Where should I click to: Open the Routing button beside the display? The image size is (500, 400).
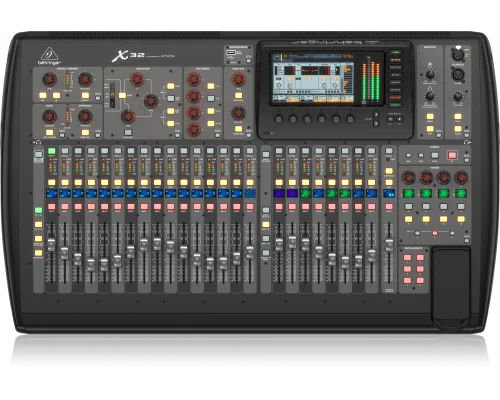click(396, 67)
